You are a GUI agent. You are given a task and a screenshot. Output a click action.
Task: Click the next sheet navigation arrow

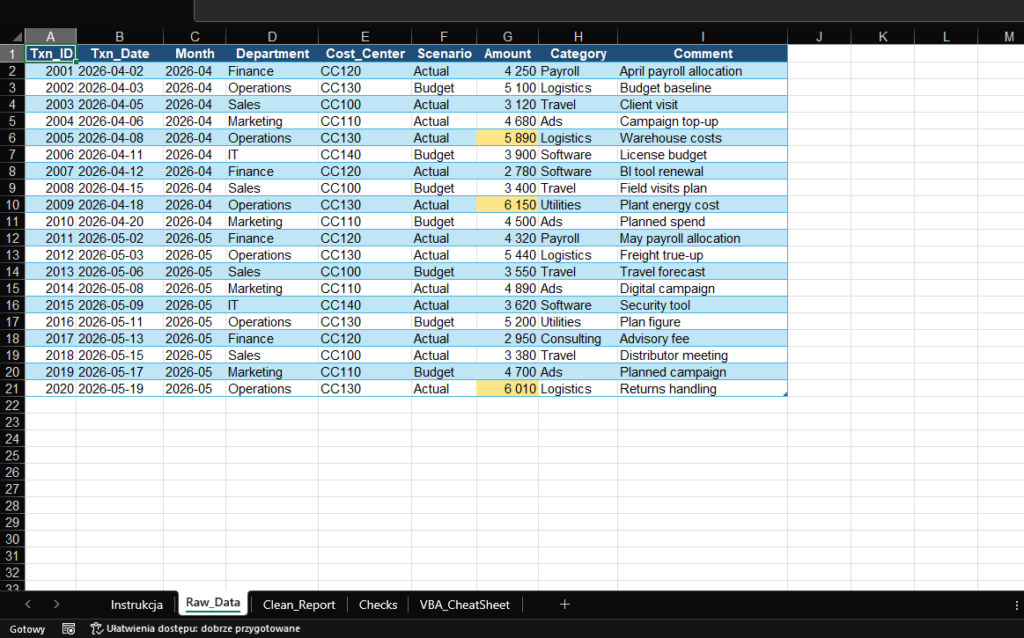[56, 604]
